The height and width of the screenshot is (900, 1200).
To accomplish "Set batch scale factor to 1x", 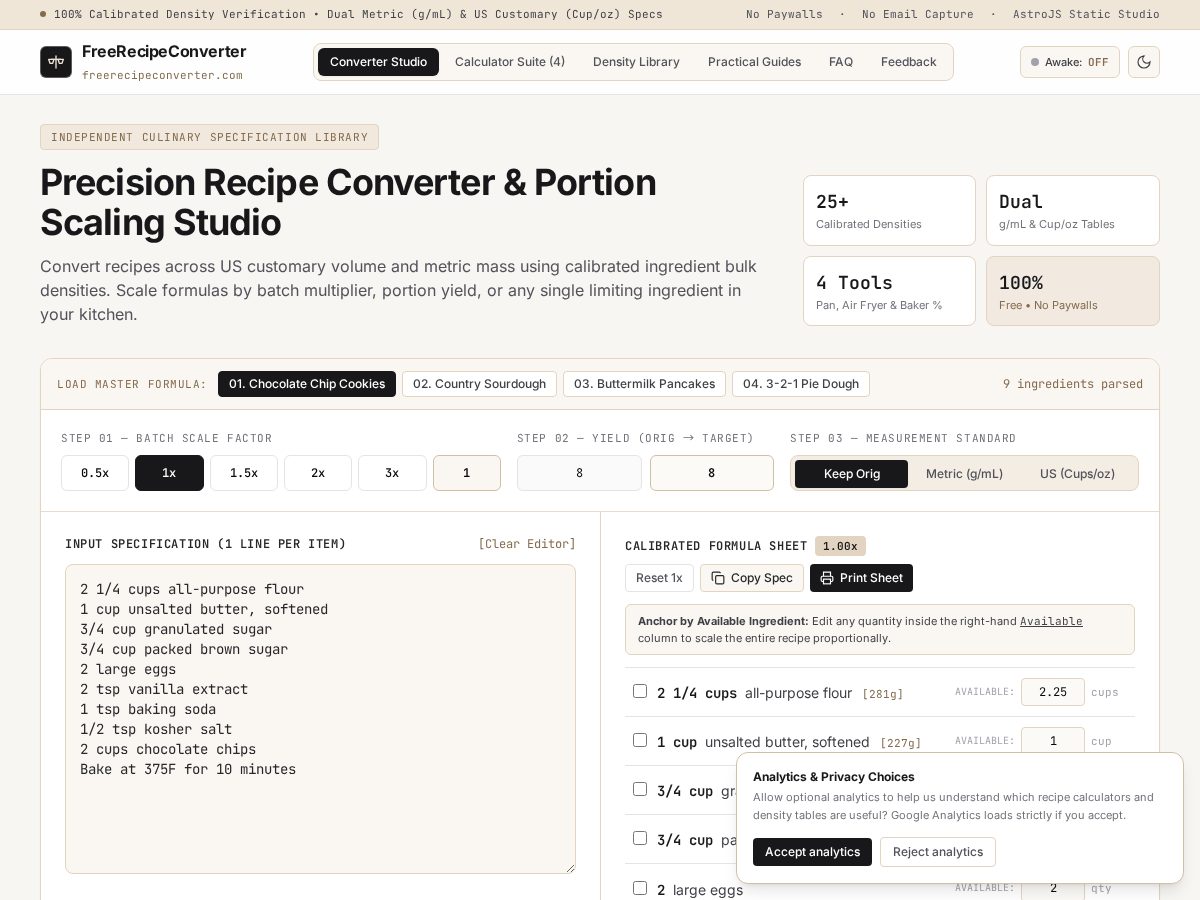I will 169,473.
